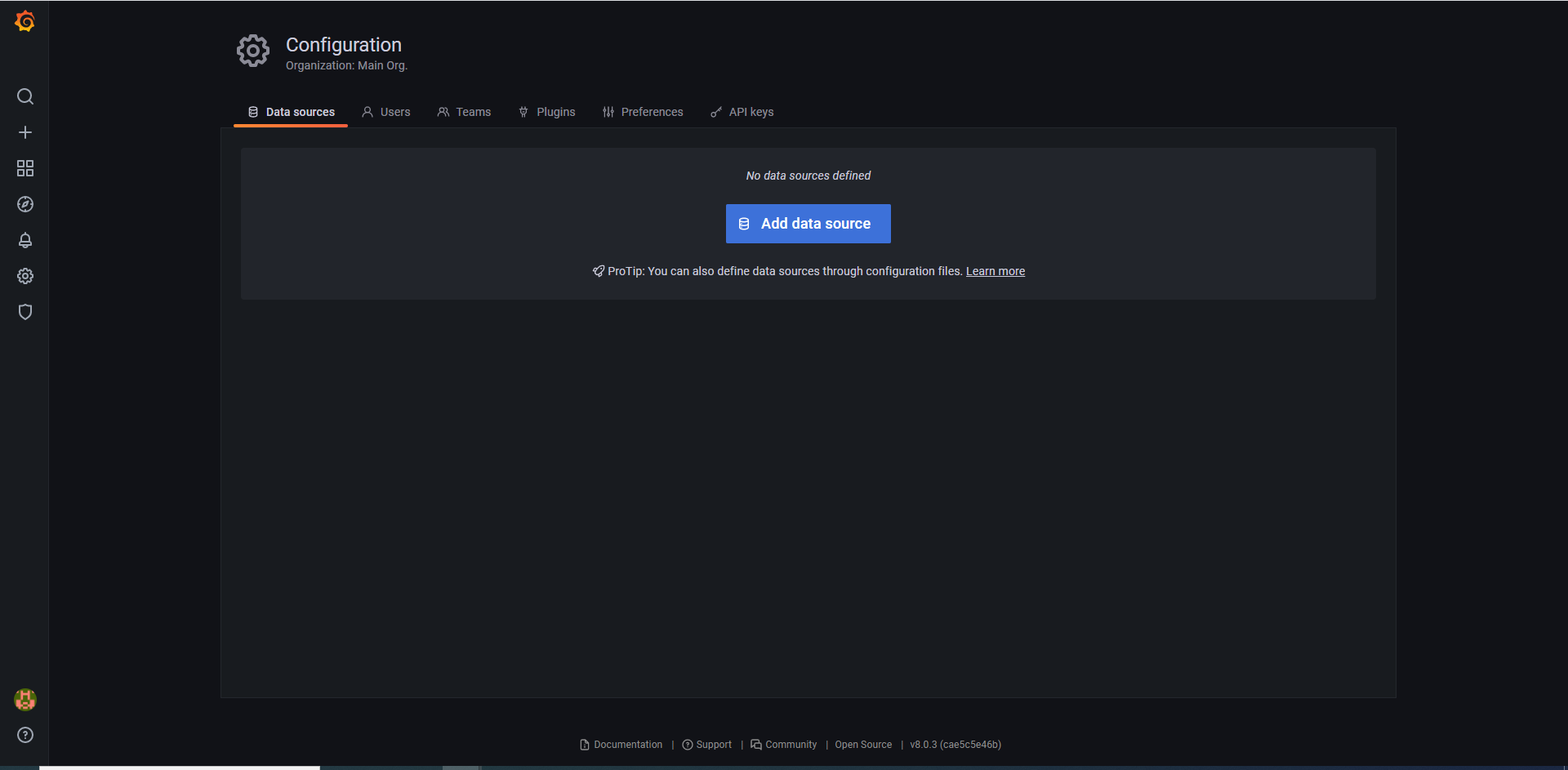Switch to the API keys tab
Screen dimensions: 1568x770
[x=742, y=112]
